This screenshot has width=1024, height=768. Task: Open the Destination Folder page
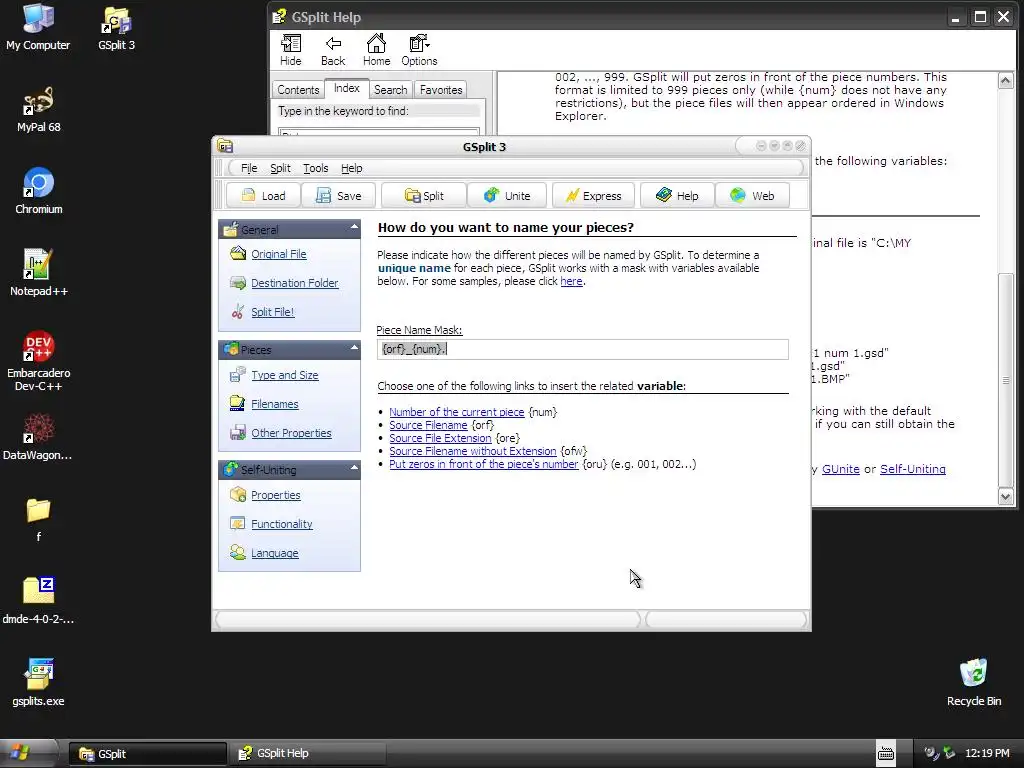click(x=295, y=283)
